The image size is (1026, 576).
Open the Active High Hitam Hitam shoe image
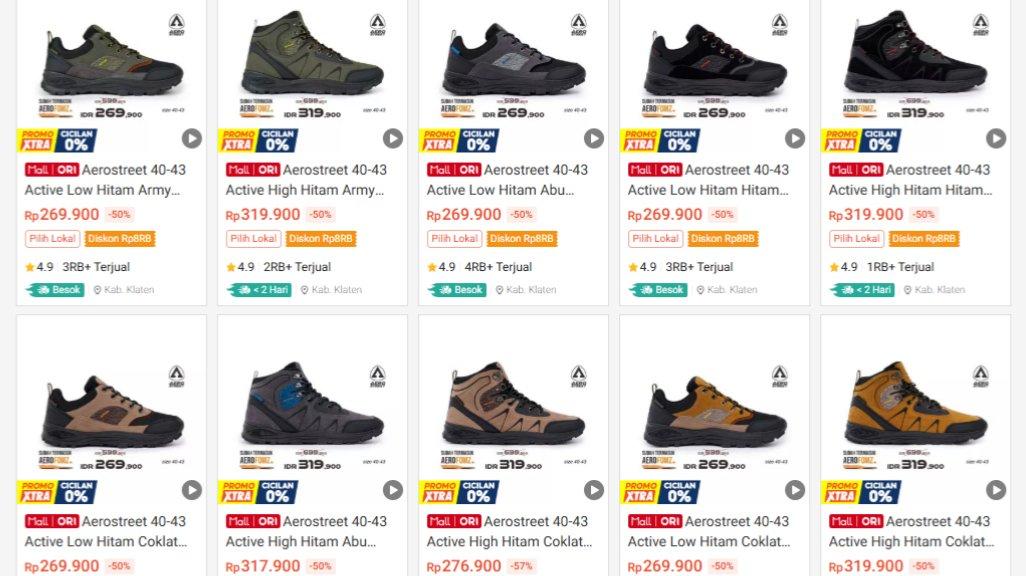click(915, 60)
